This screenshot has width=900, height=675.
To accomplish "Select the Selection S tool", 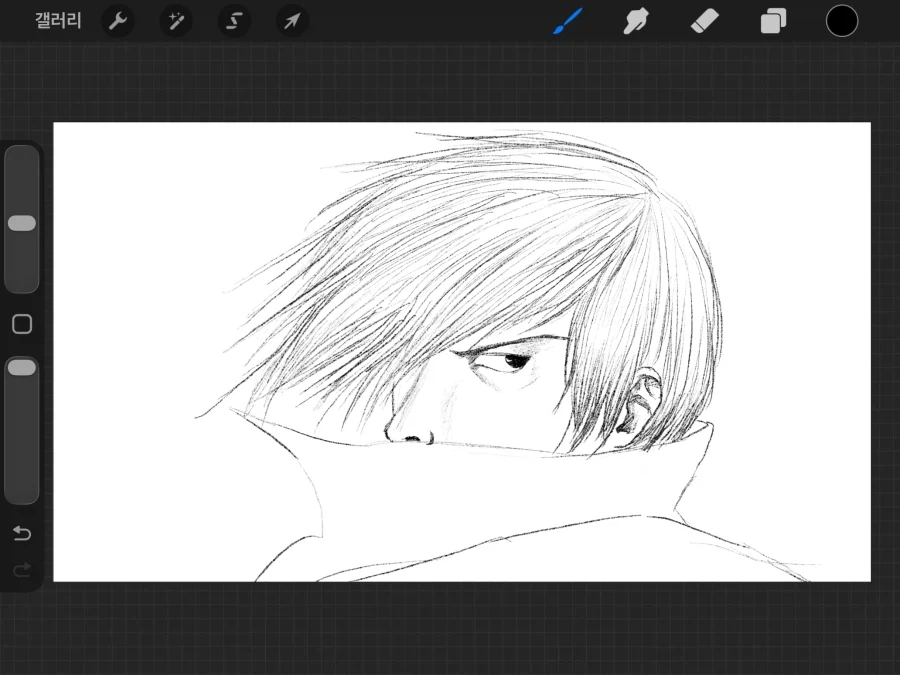I will (234, 21).
